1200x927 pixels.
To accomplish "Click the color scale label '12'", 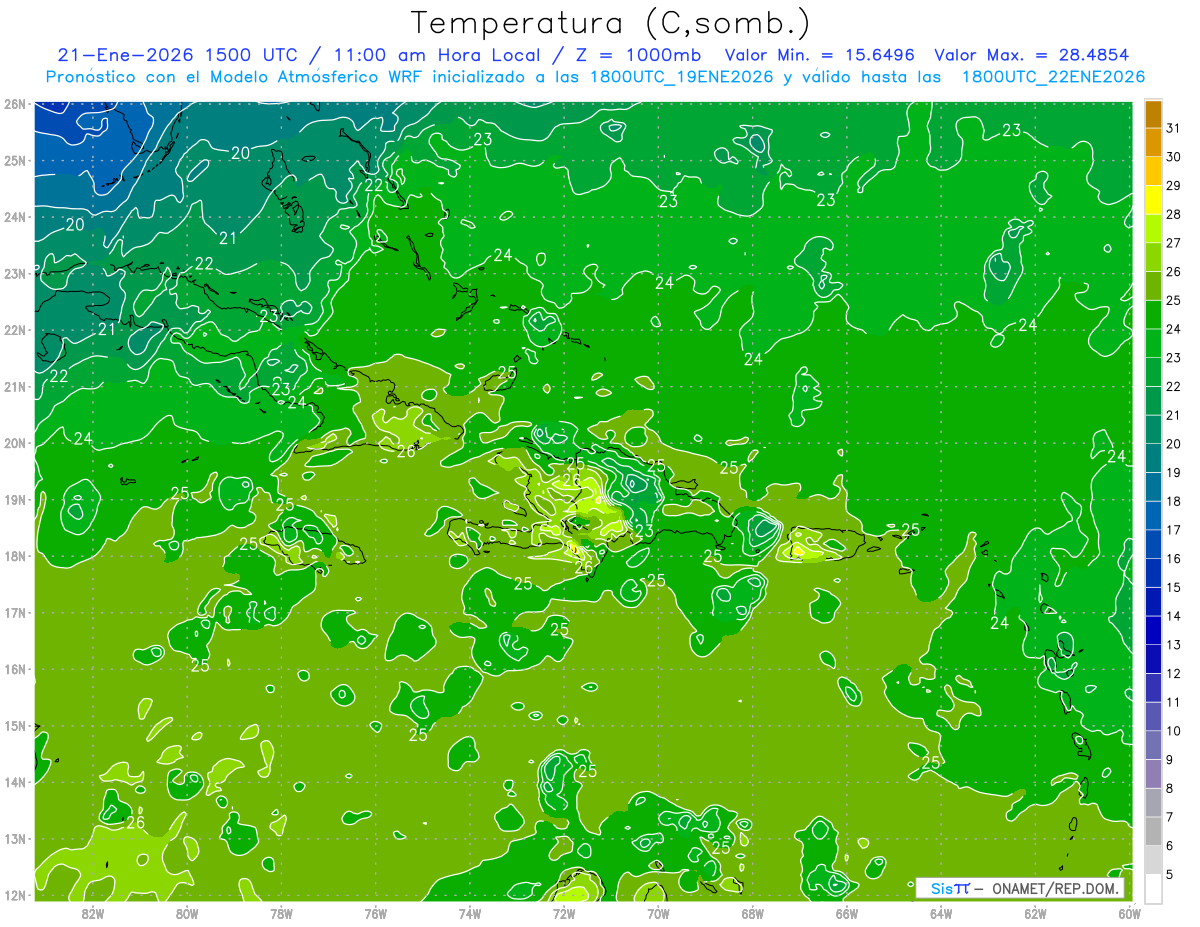I will point(1174,674).
